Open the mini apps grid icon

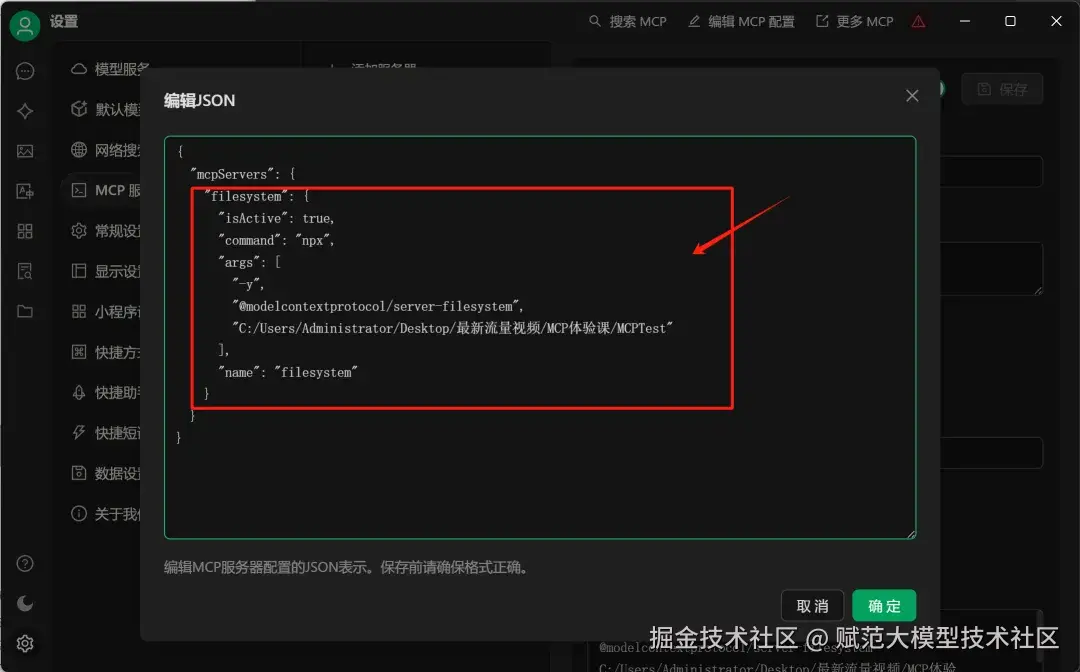tap(26, 231)
